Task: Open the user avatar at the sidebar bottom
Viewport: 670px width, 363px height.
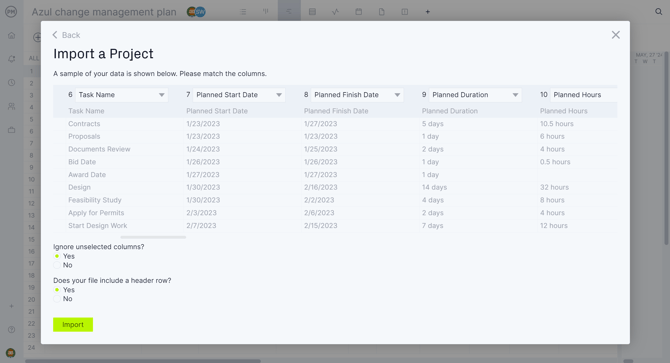Action: tap(11, 353)
